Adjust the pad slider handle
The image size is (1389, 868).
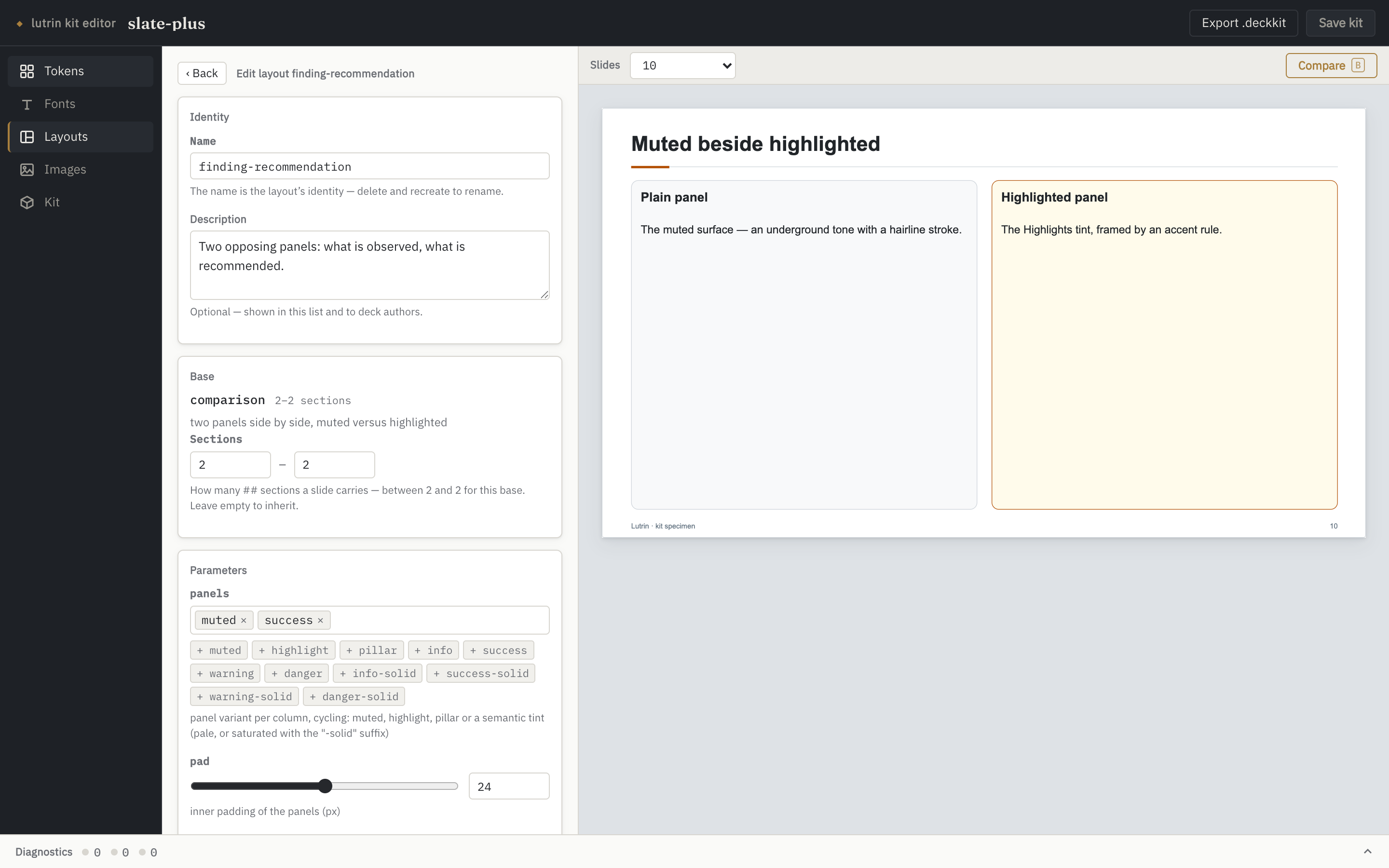(325, 786)
